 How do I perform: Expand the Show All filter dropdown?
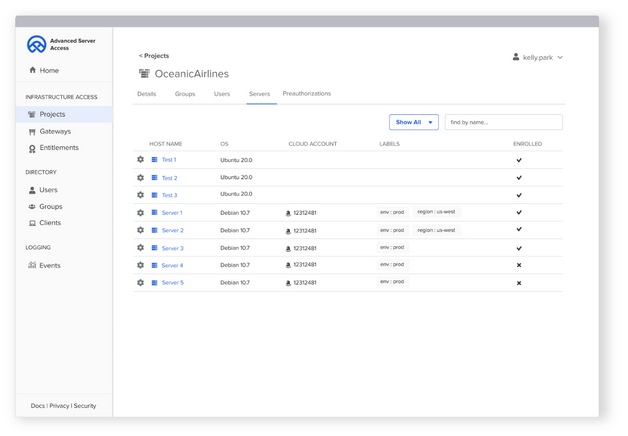click(413, 122)
